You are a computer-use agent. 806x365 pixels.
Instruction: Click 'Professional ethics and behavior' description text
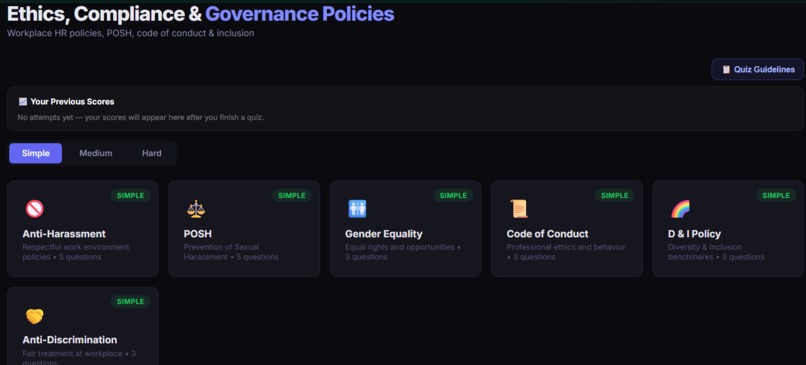[566, 247]
